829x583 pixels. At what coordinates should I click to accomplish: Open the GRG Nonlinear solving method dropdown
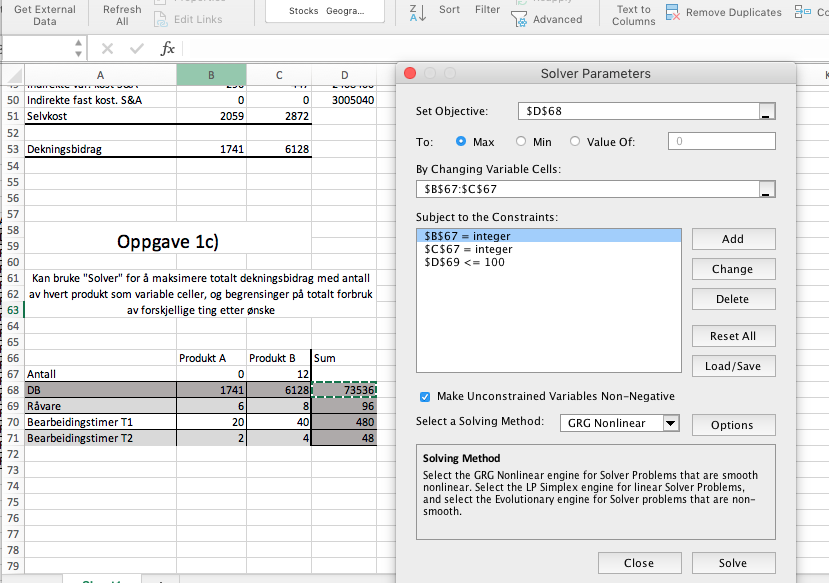point(670,423)
